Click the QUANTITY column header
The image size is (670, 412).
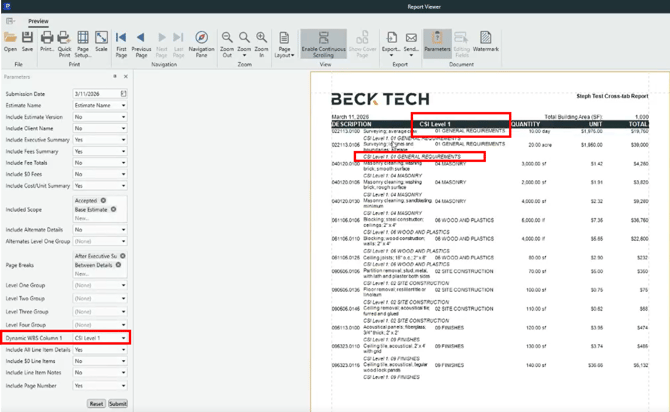[526, 124]
